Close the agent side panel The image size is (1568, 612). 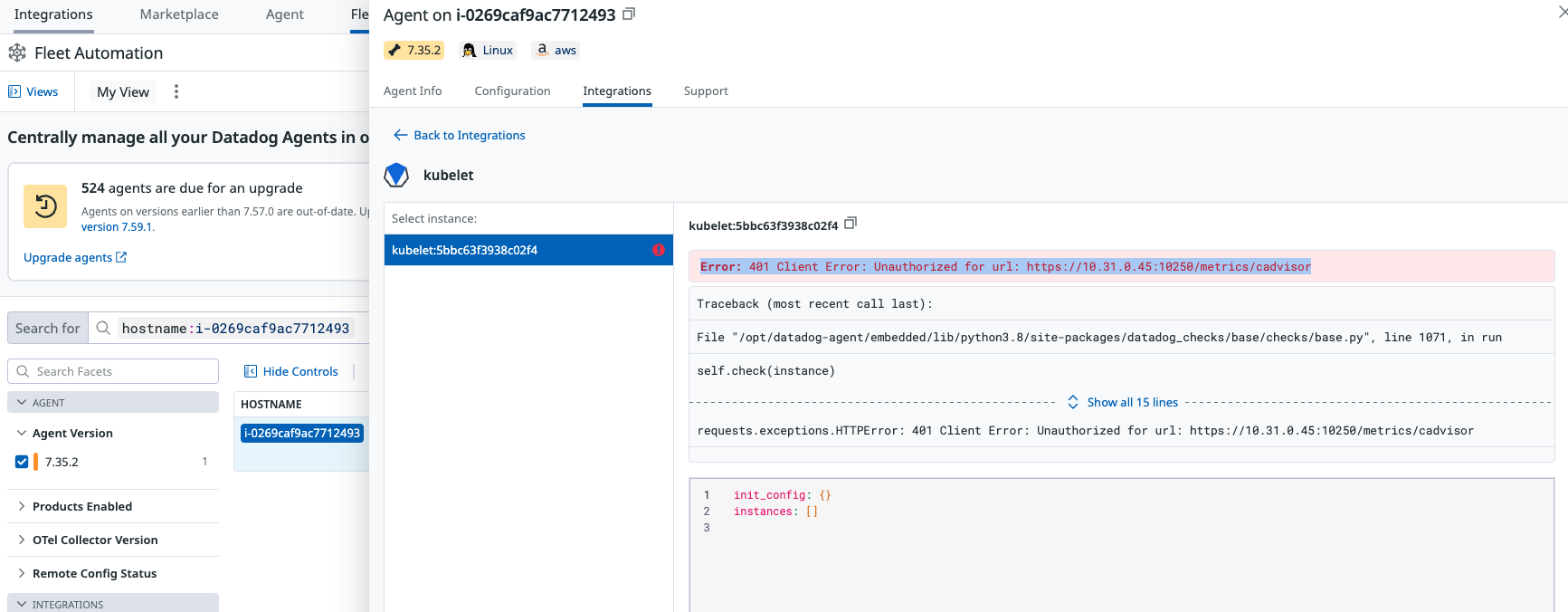pyautogui.click(x=1562, y=13)
